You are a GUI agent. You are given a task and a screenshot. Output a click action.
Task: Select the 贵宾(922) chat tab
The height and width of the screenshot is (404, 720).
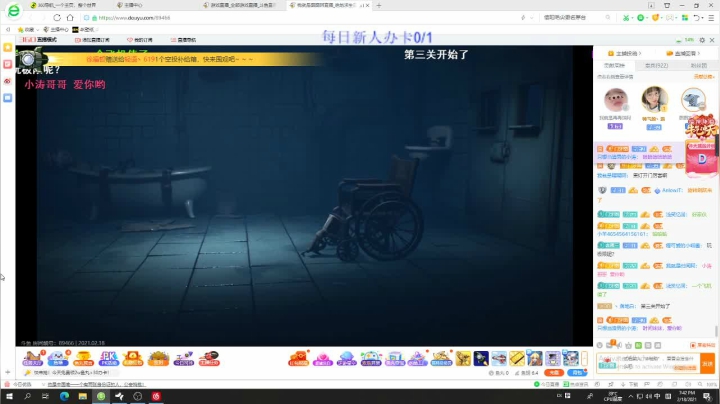pyautogui.click(x=656, y=66)
